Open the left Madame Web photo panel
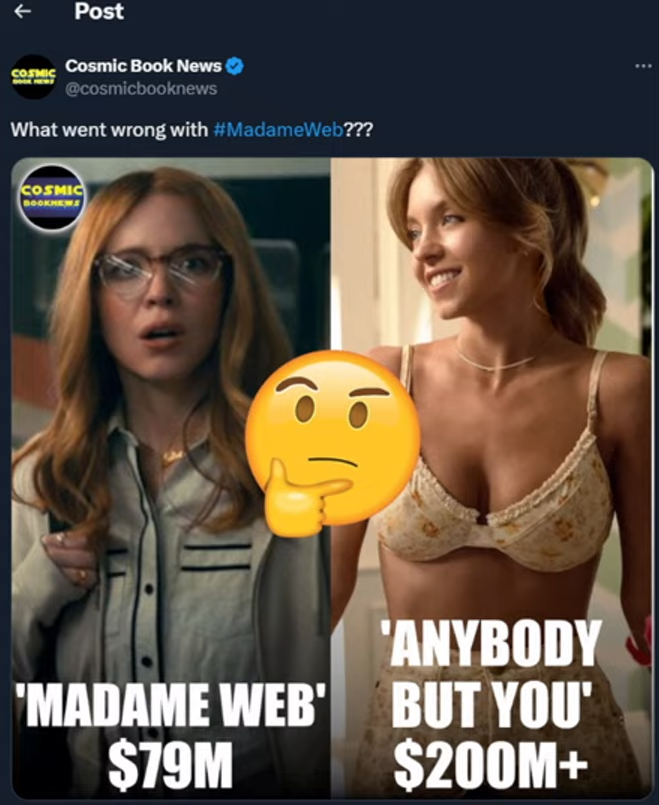659x805 pixels. click(171, 477)
